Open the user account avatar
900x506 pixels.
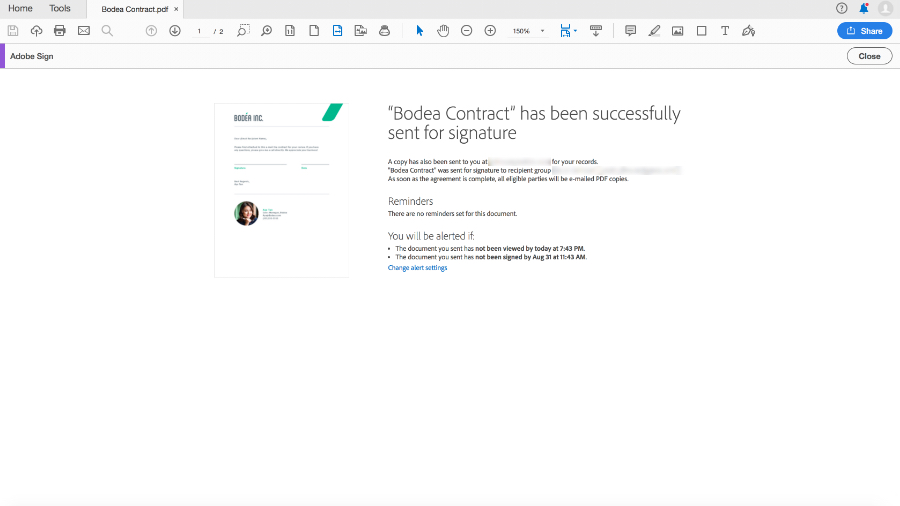click(886, 8)
